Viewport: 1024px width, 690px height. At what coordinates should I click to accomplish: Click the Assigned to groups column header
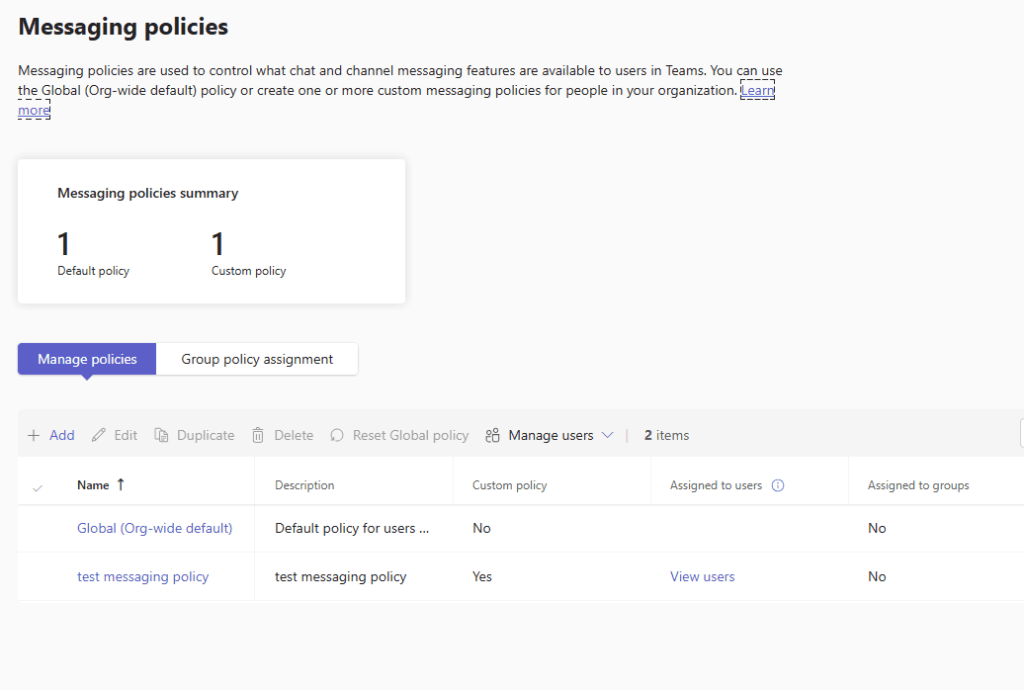coord(918,486)
